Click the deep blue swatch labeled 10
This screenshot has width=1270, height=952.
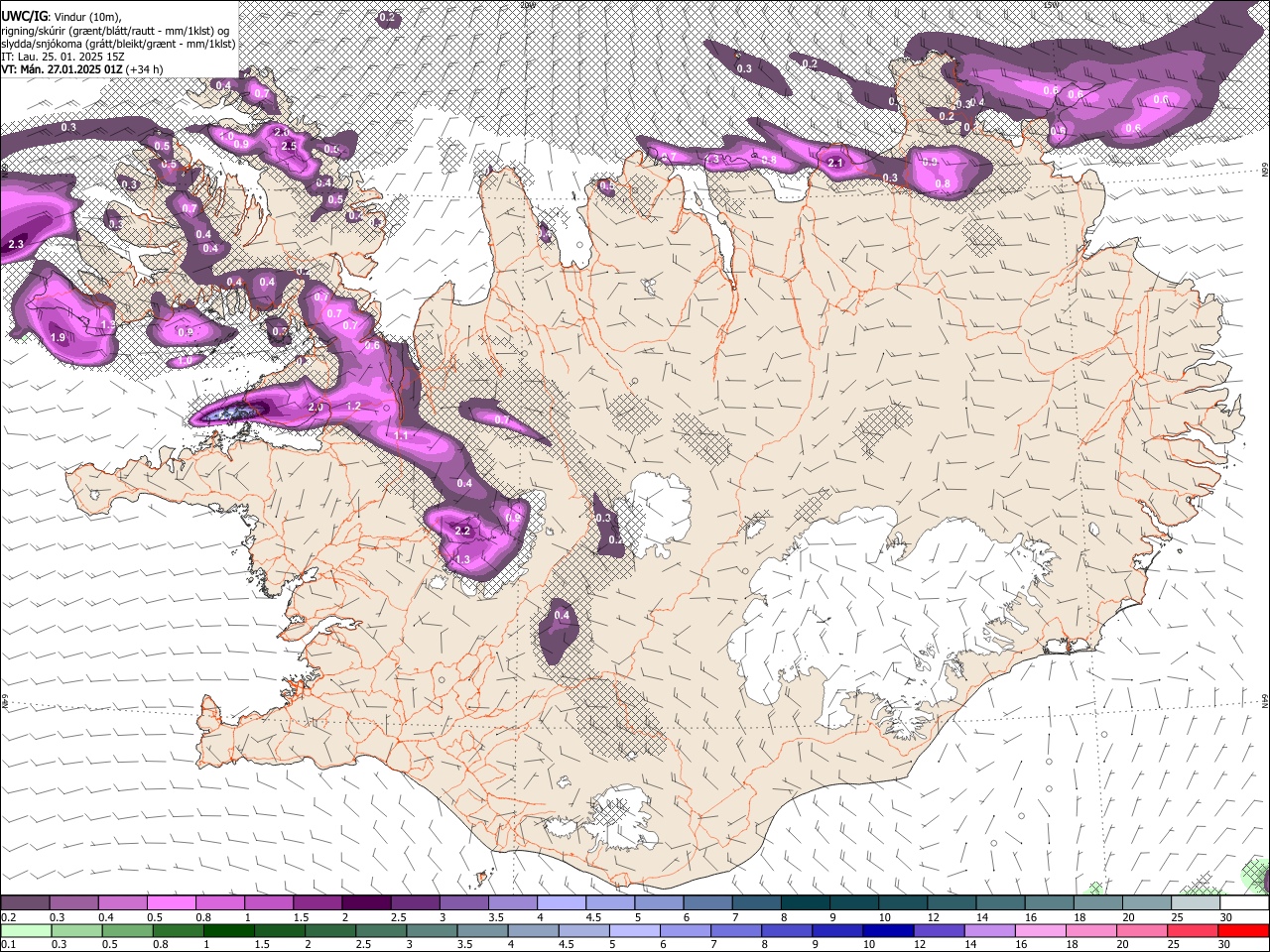[888, 930]
